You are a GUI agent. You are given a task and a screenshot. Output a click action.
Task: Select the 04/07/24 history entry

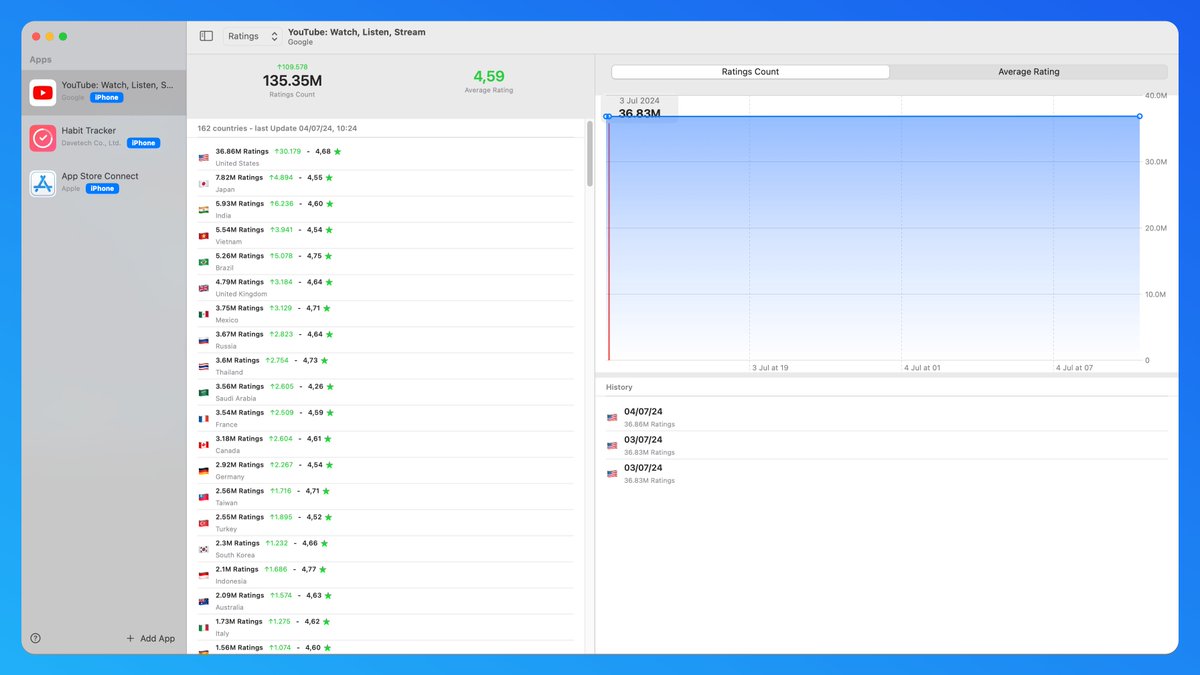pyautogui.click(x=886, y=417)
